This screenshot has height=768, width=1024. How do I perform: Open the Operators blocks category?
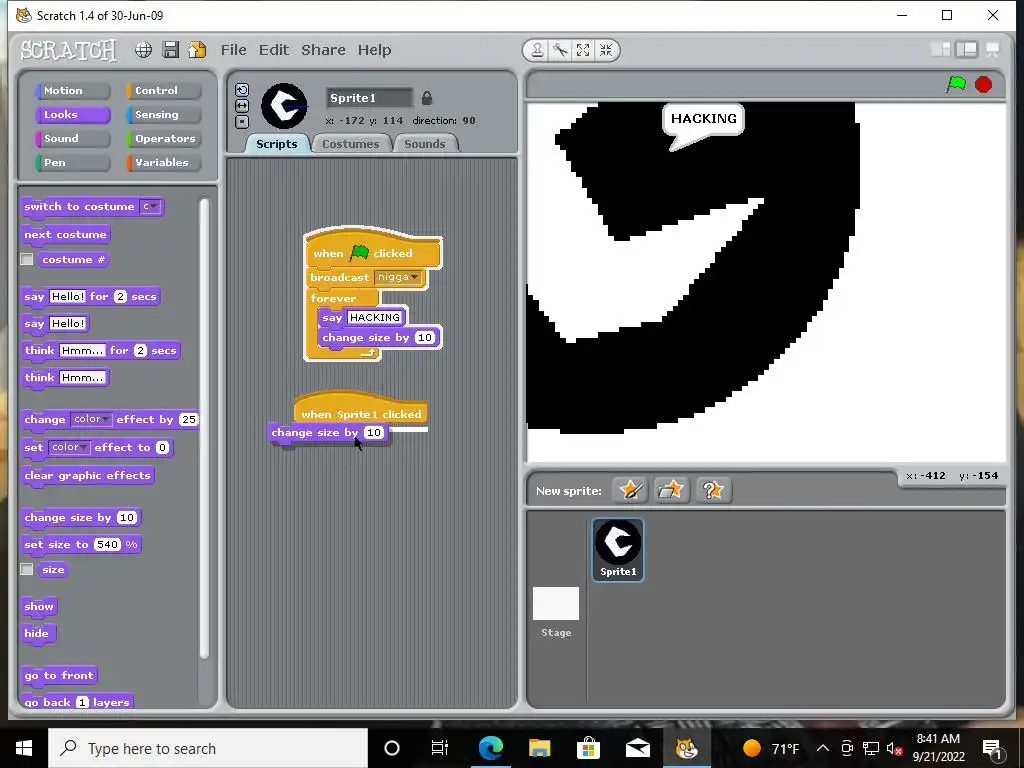click(164, 138)
